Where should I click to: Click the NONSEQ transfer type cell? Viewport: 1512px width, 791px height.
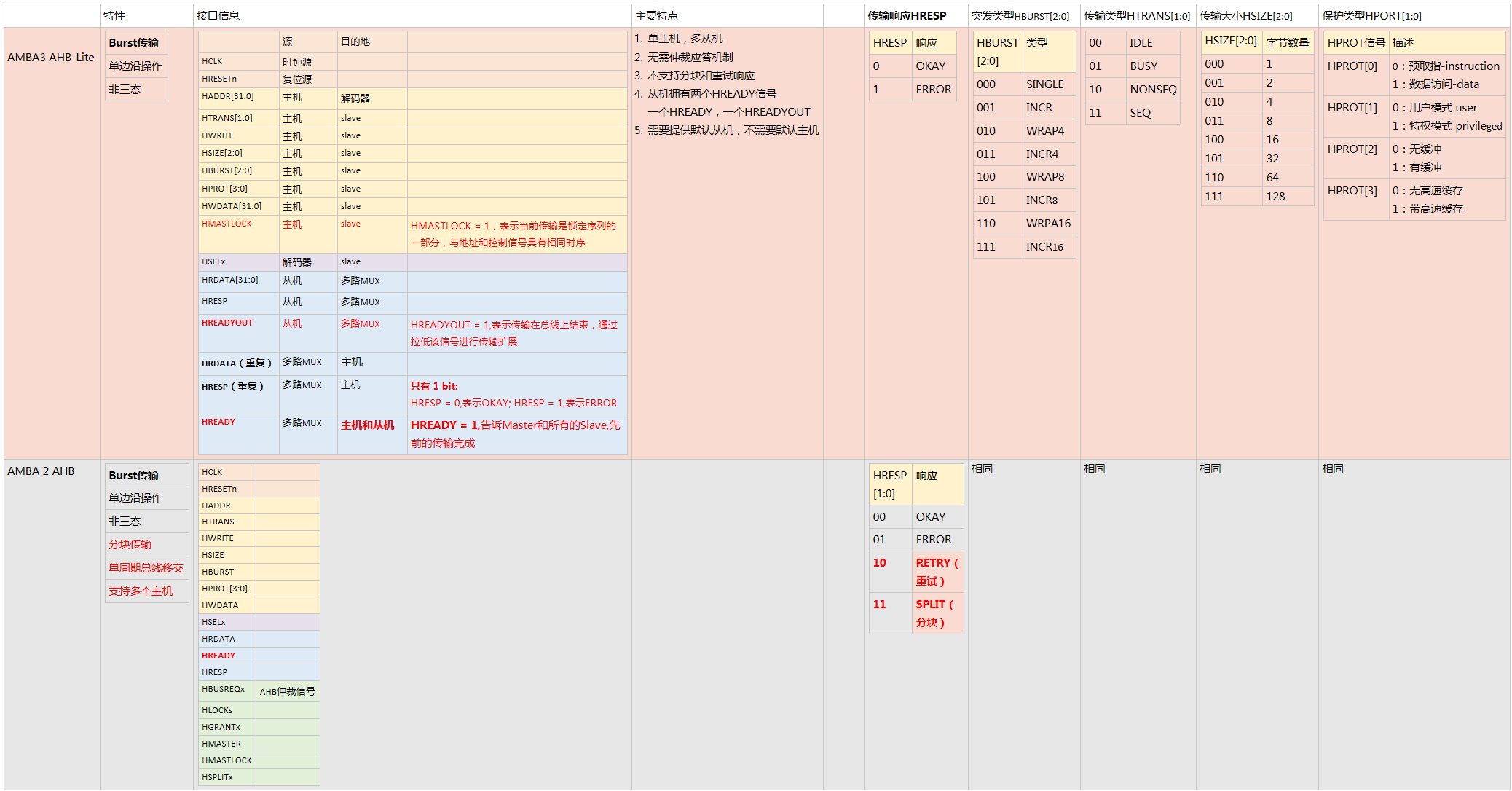tap(1153, 90)
